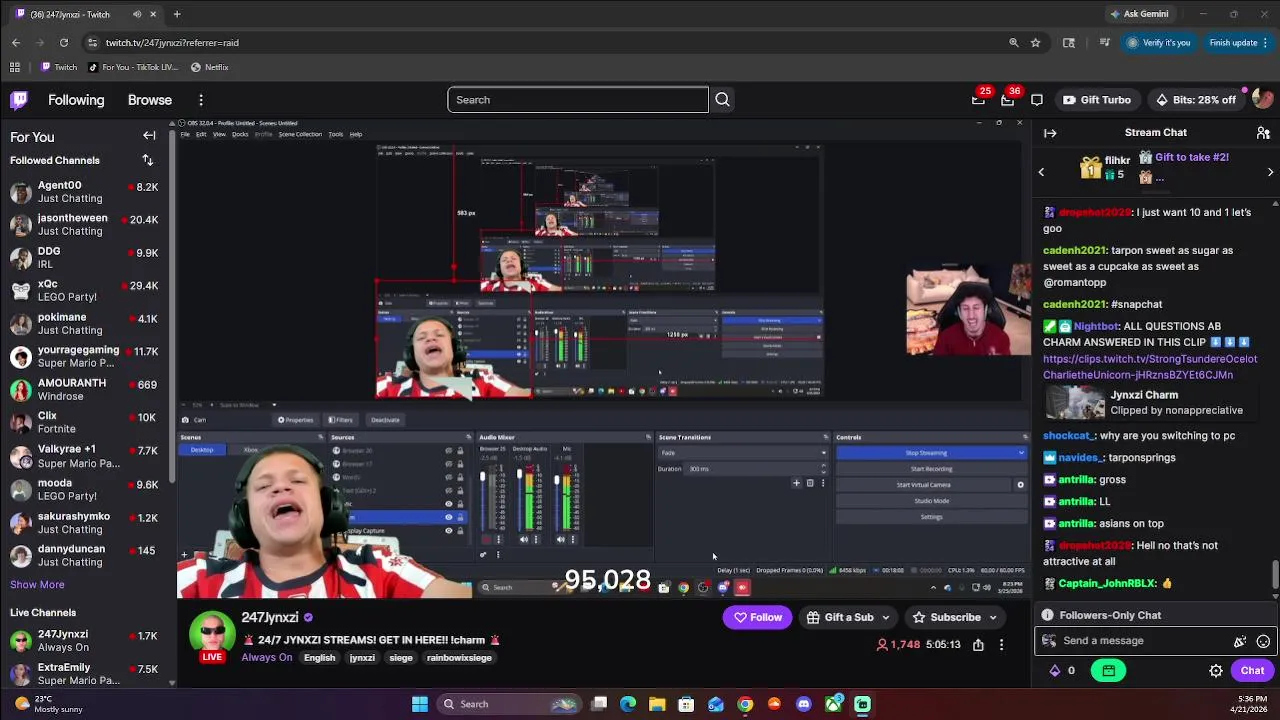Click the Gift Turbo button

coord(1097,100)
